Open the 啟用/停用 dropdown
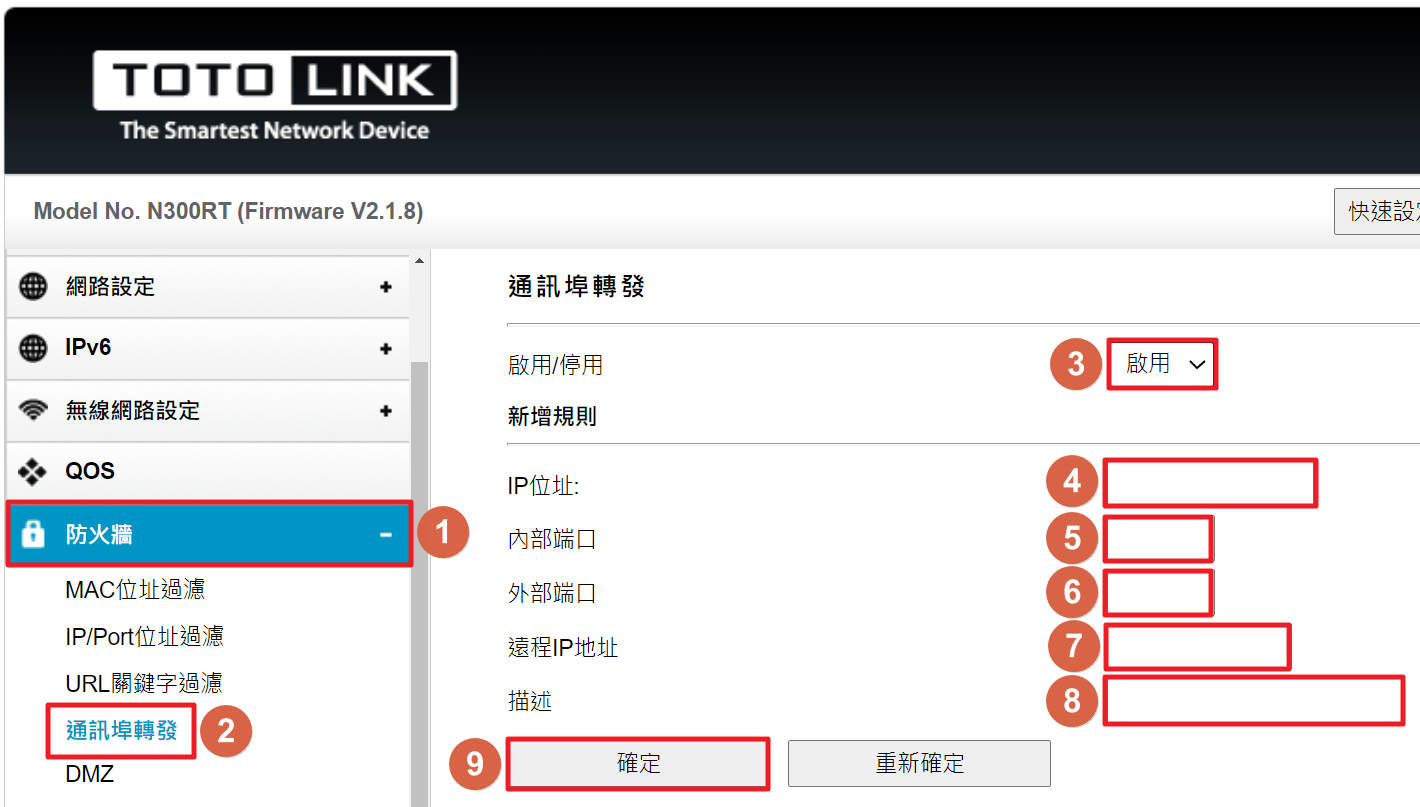This screenshot has height=807, width=1420. (x=1163, y=364)
